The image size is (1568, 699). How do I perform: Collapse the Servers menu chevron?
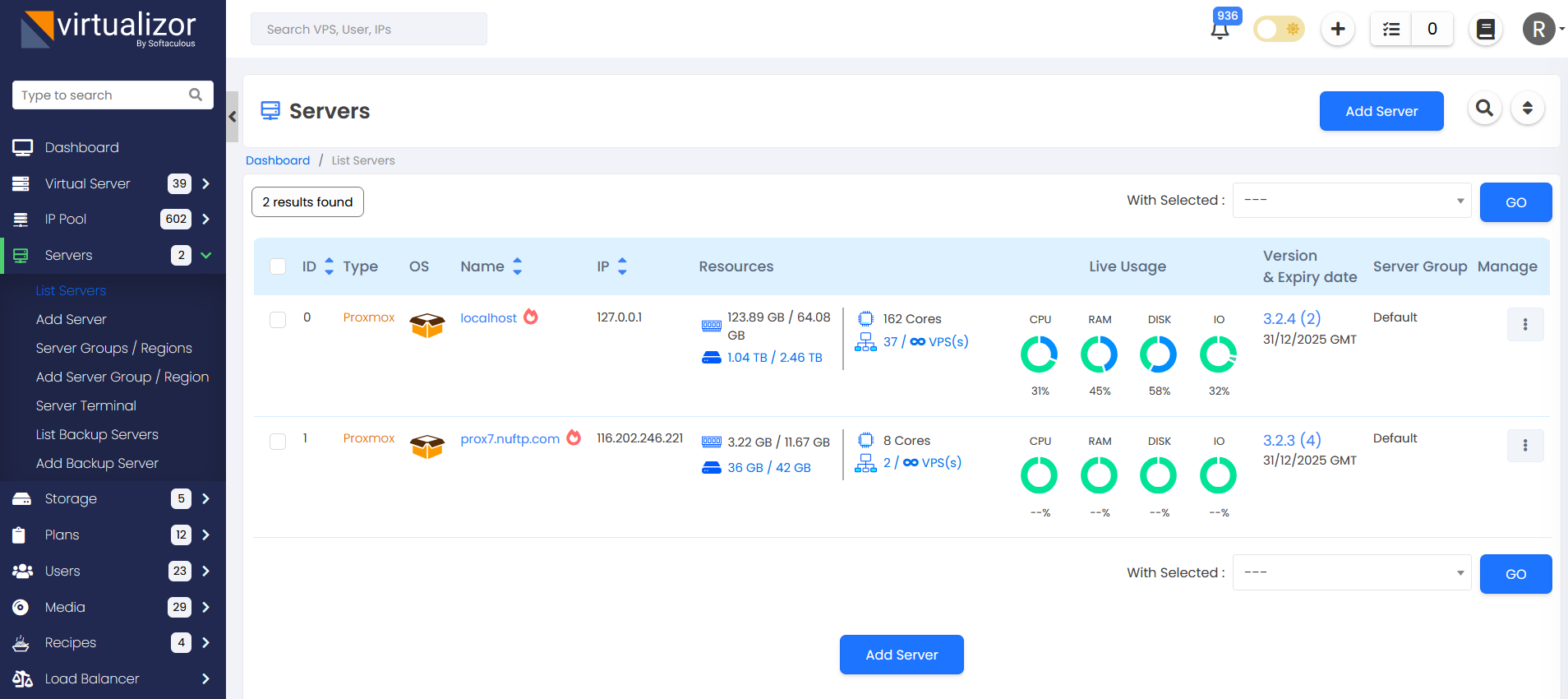click(205, 256)
